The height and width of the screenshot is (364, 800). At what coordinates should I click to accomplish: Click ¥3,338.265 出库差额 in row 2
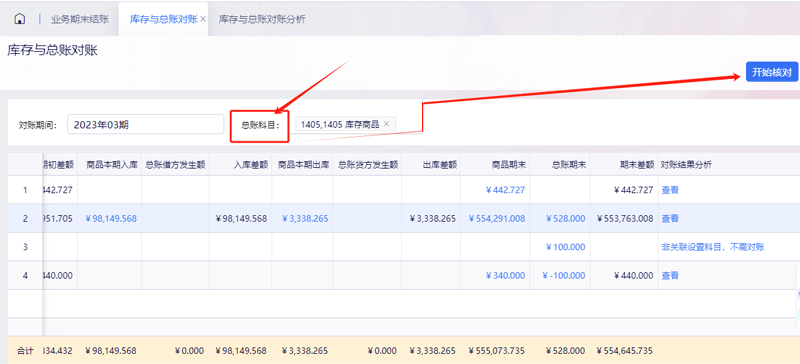pos(433,219)
